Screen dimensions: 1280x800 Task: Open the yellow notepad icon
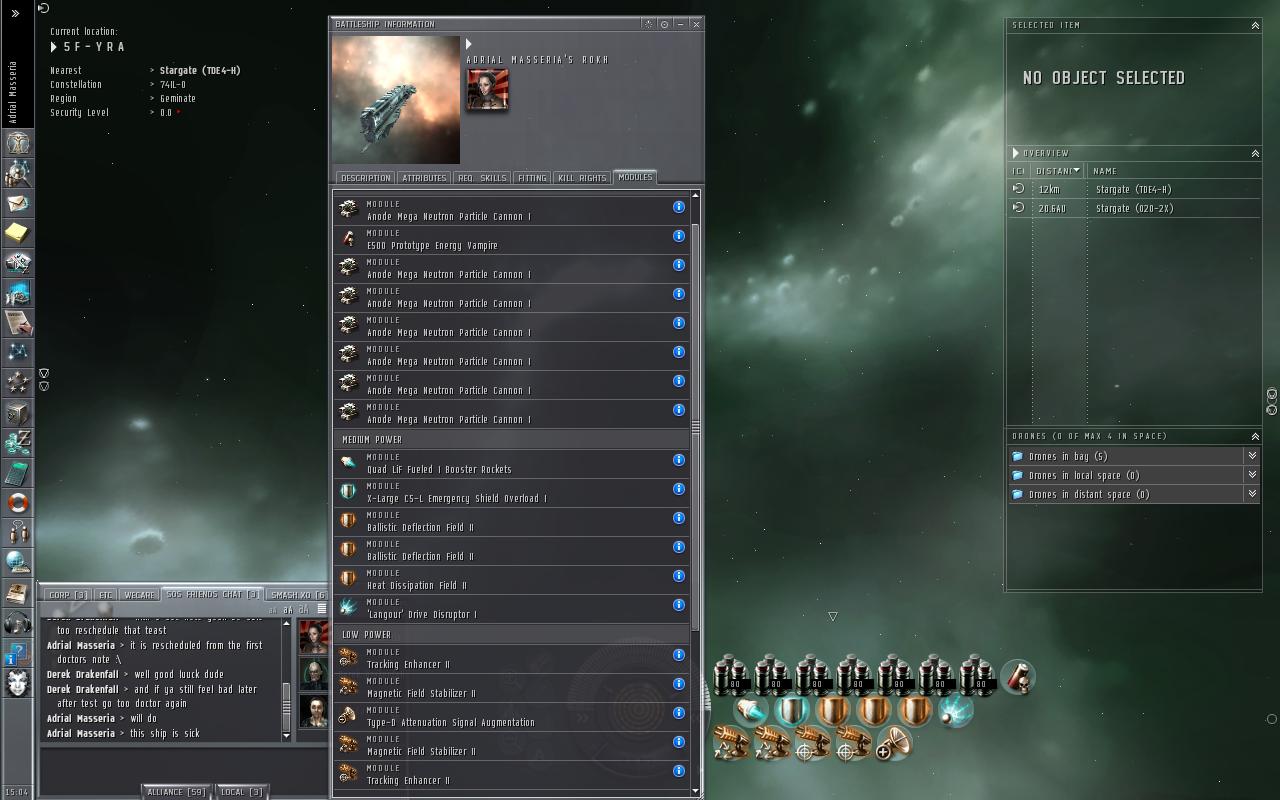pos(17,233)
